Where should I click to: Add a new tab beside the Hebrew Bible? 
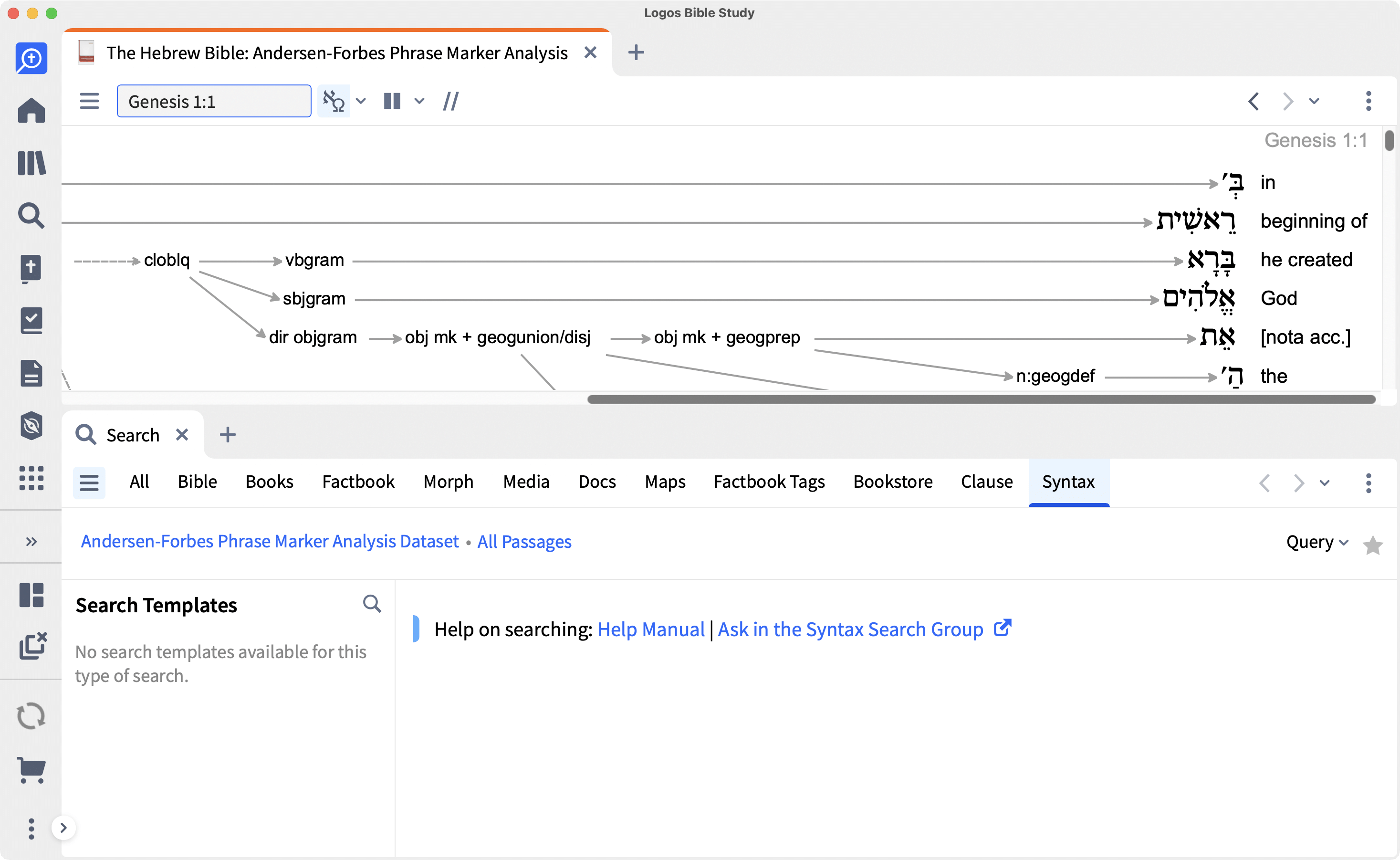click(x=637, y=52)
